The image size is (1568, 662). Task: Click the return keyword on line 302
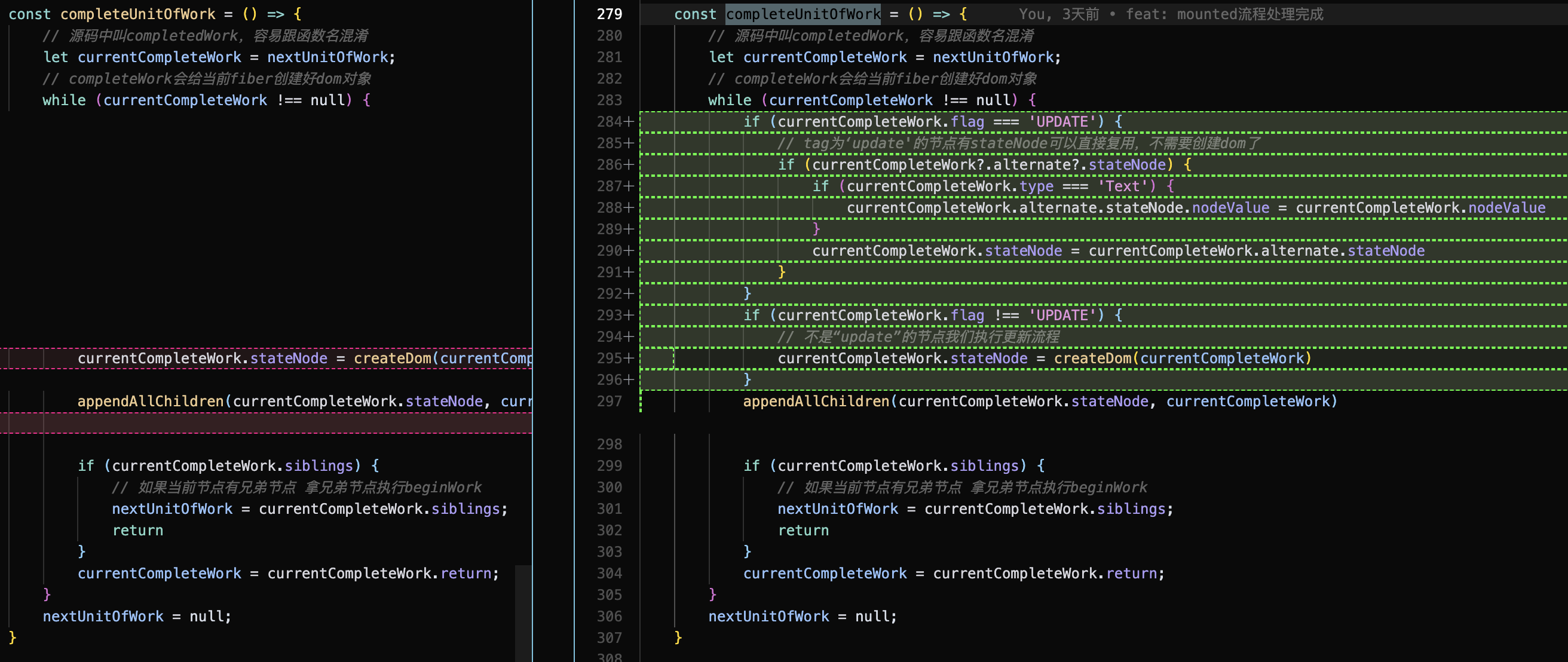803,531
